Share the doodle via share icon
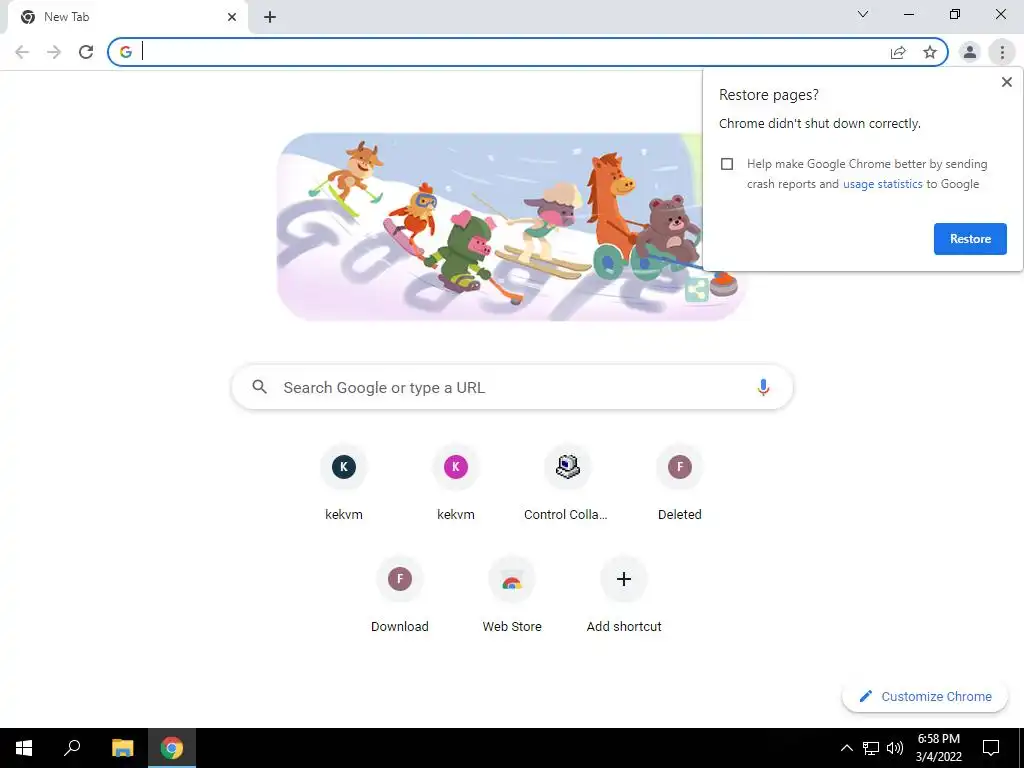Screen dimensions: 1024x768 coord(697,289)
